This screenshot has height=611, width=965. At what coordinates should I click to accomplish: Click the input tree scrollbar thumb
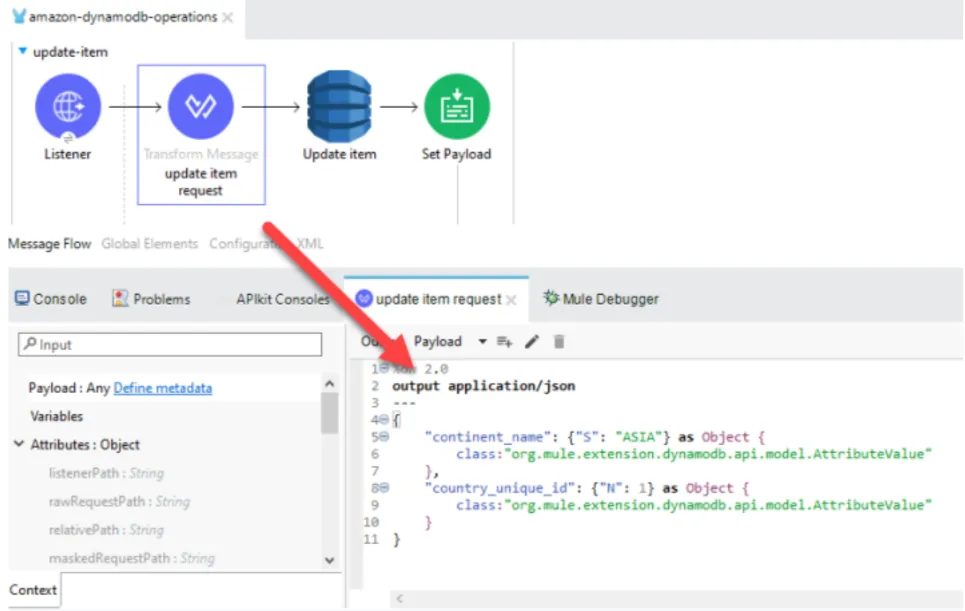point(330,413)
